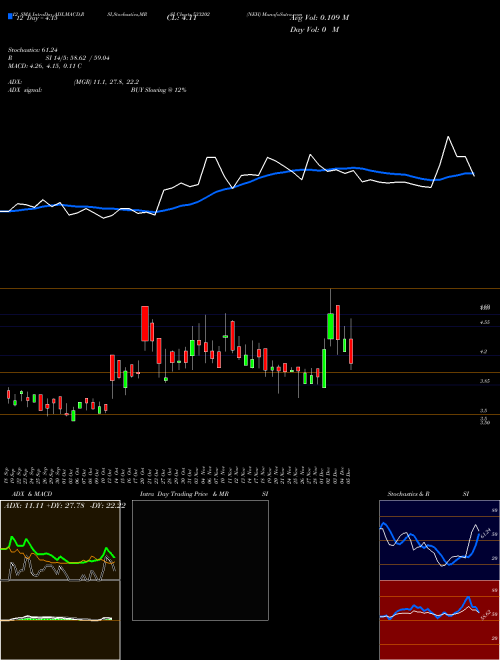Click the last red candlestick on the chart
This screenshot has width=500, height=660.
[x=351, y=351]
